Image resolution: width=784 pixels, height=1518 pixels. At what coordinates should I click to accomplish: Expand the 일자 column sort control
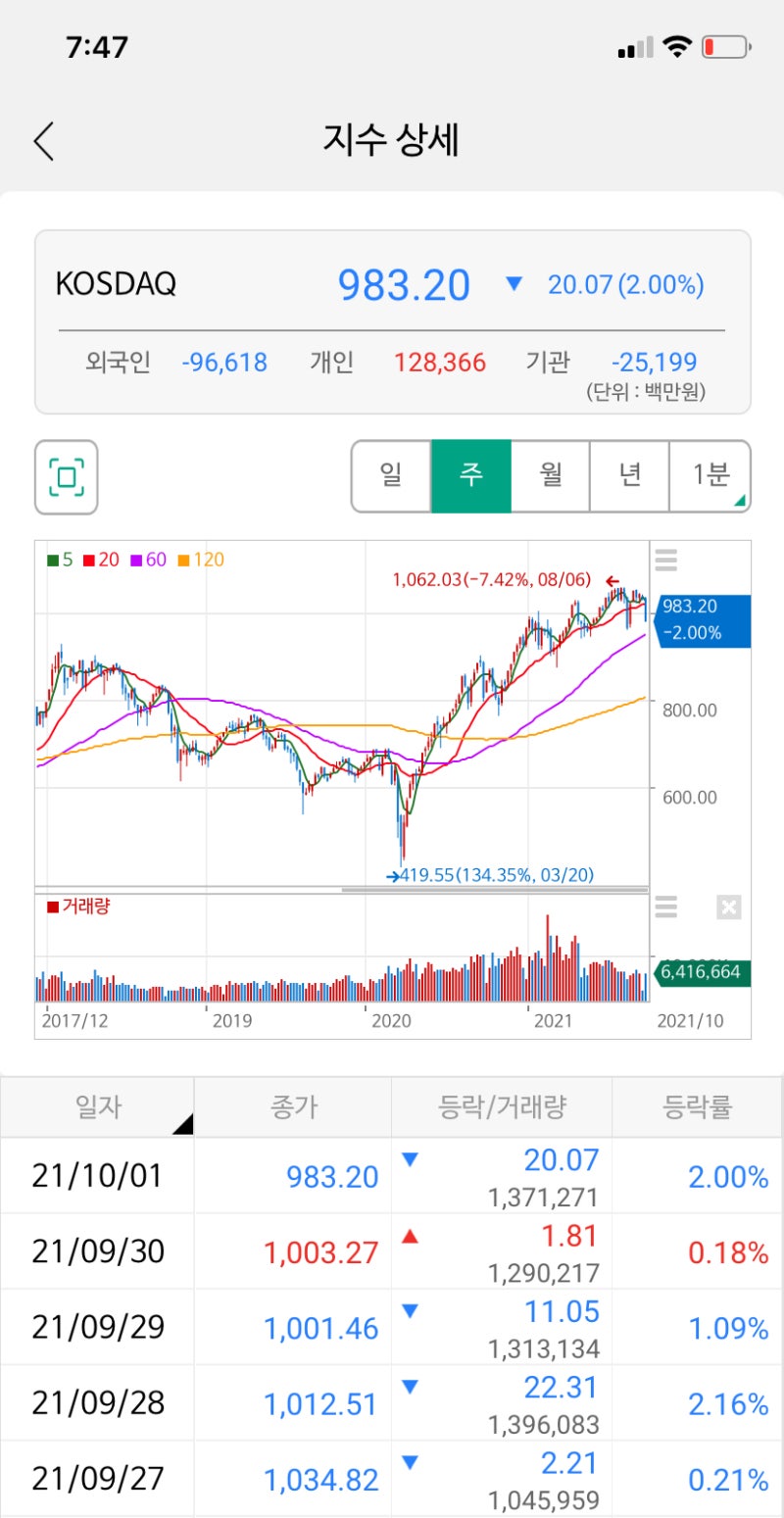pos(185,1126)
